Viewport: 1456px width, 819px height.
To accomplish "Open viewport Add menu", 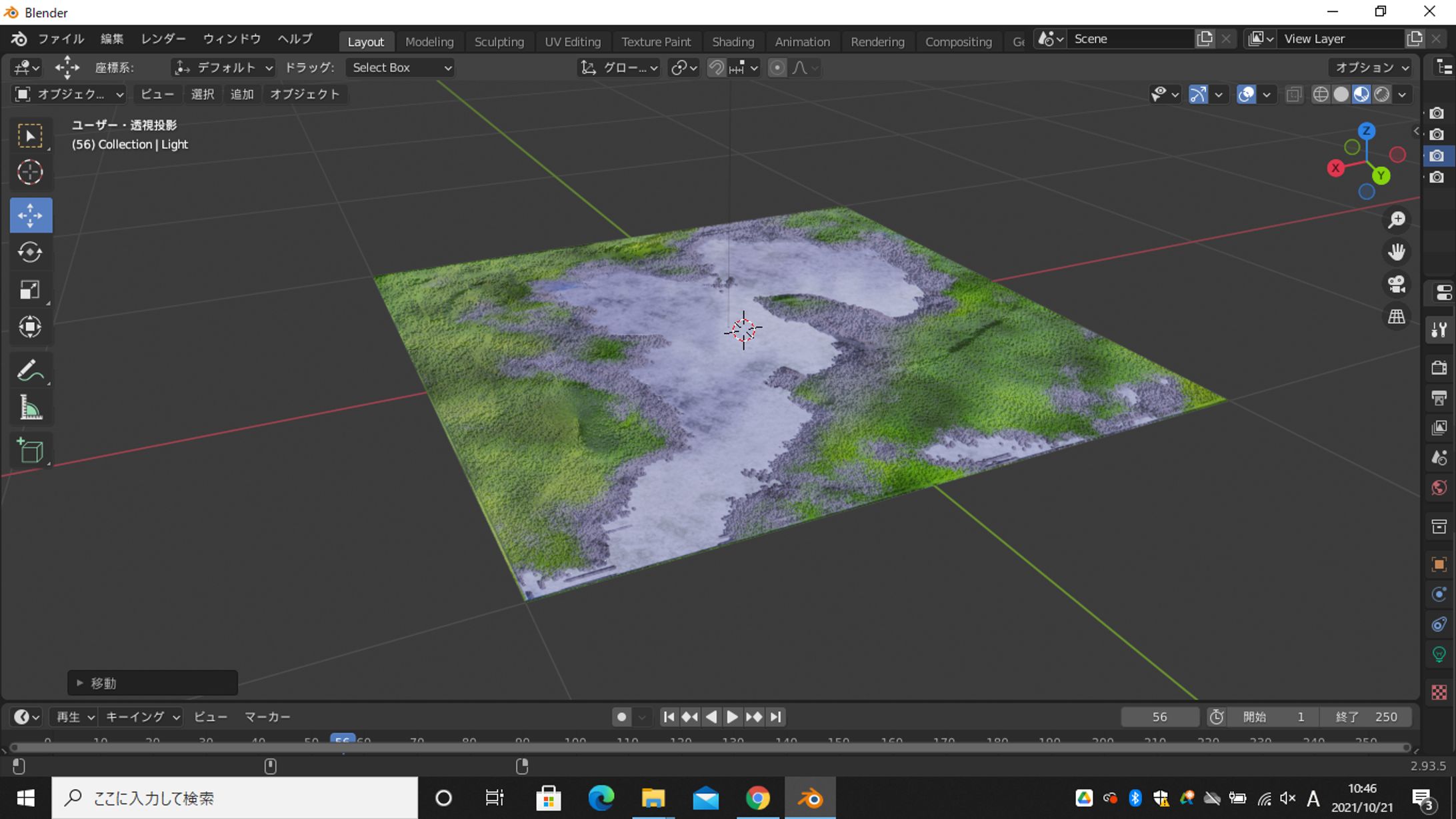I will coord(242,94).
